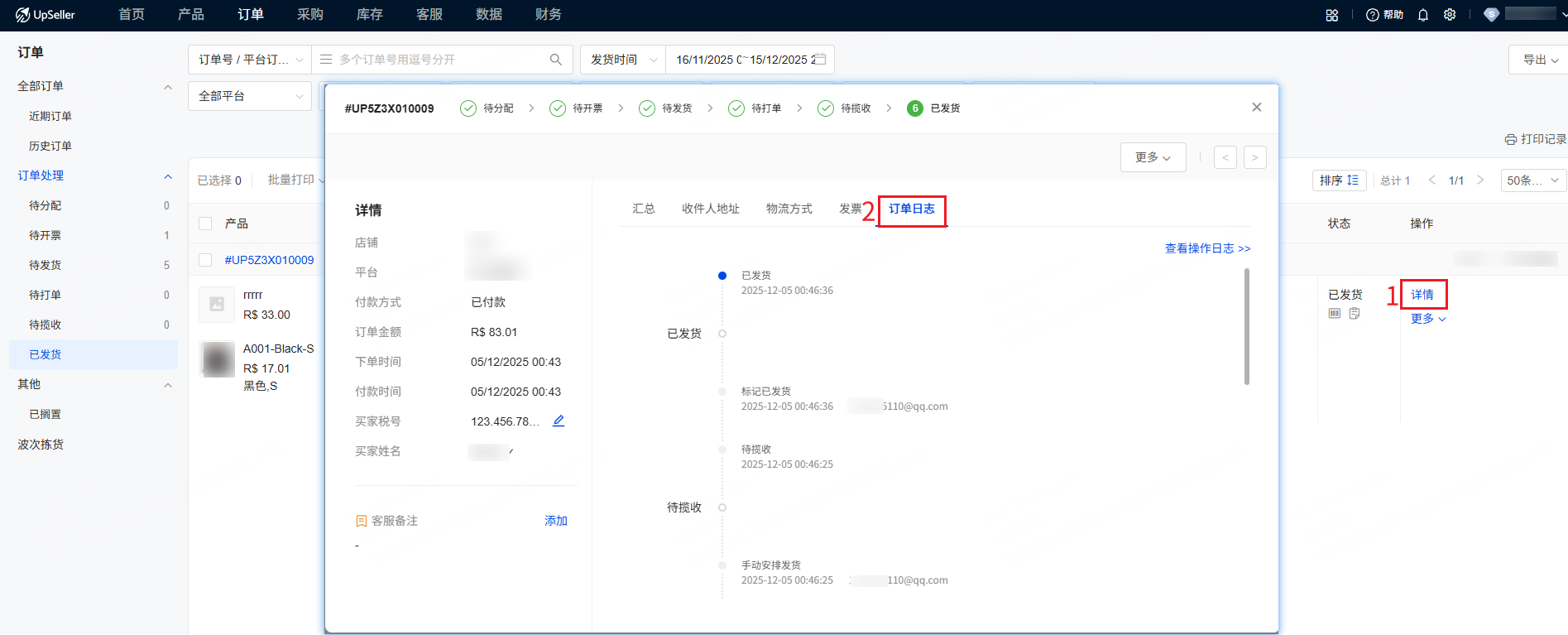Close the order detail dialog
The image size is (1568, 635).
(1256, 108)
